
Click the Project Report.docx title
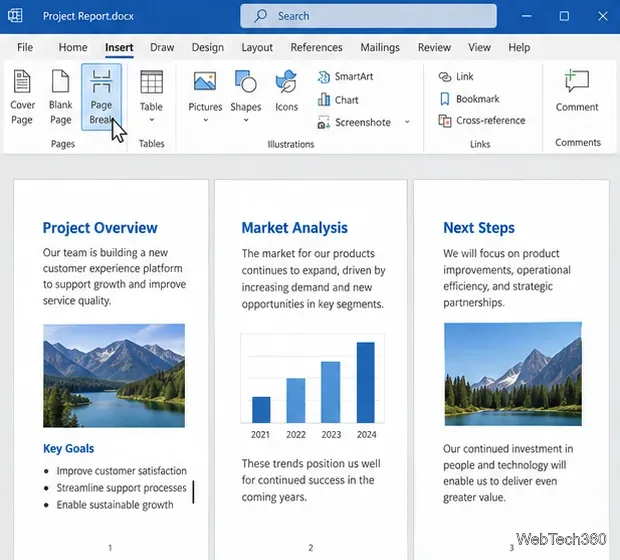[88, 16]
